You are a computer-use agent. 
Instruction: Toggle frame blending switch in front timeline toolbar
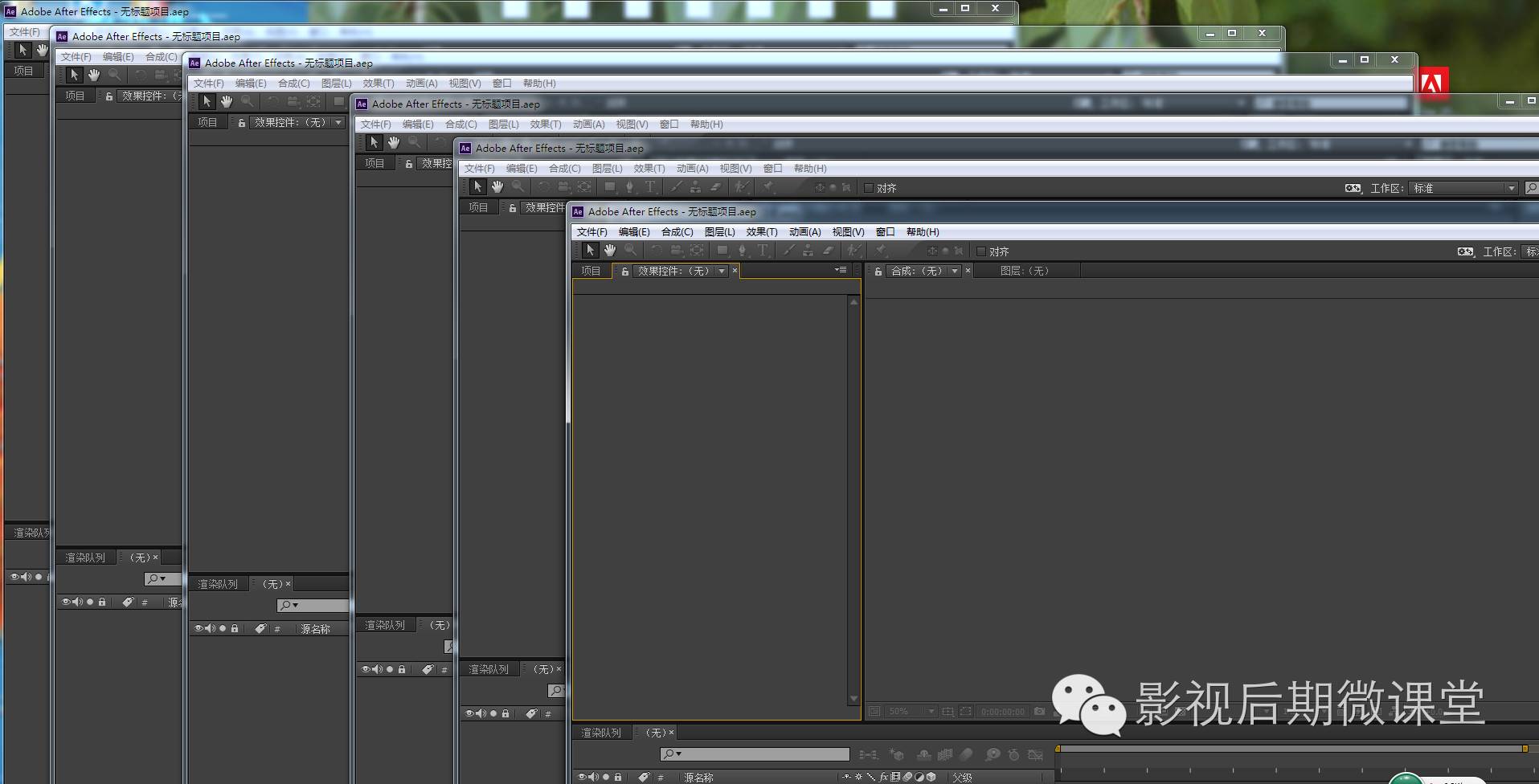[945, 755]
